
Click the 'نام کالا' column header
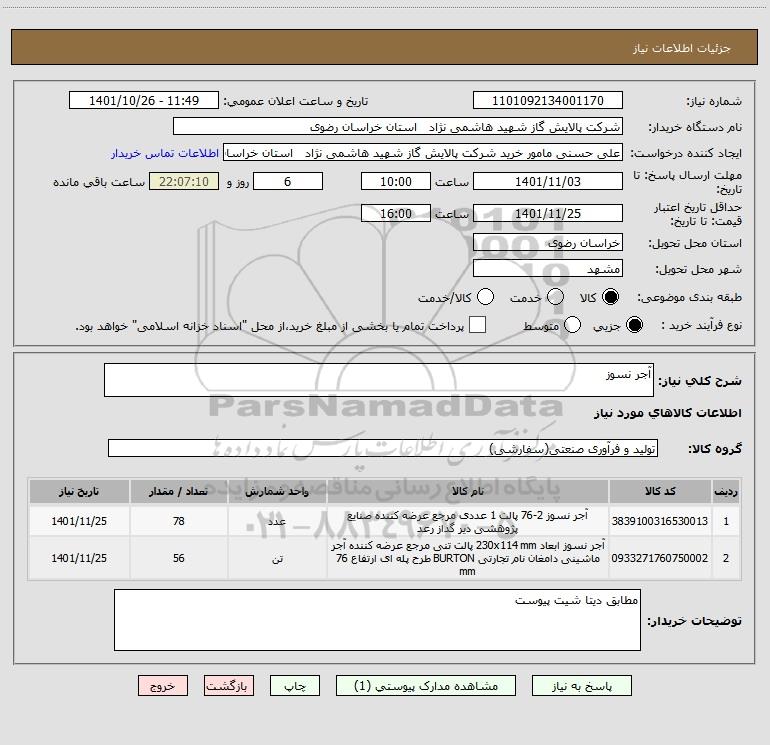tap(468, 492)
